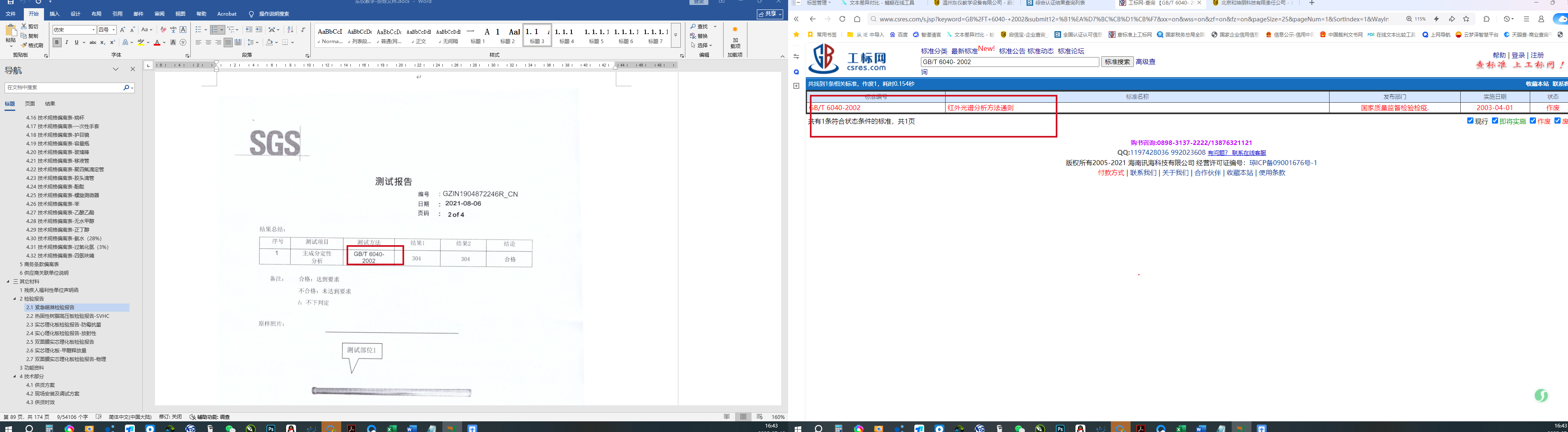Image resolution: width=1568 pixels, height=432 pixels.
Task: Open the Find (查找) dropdown arrow
Action: pos(715,27)
